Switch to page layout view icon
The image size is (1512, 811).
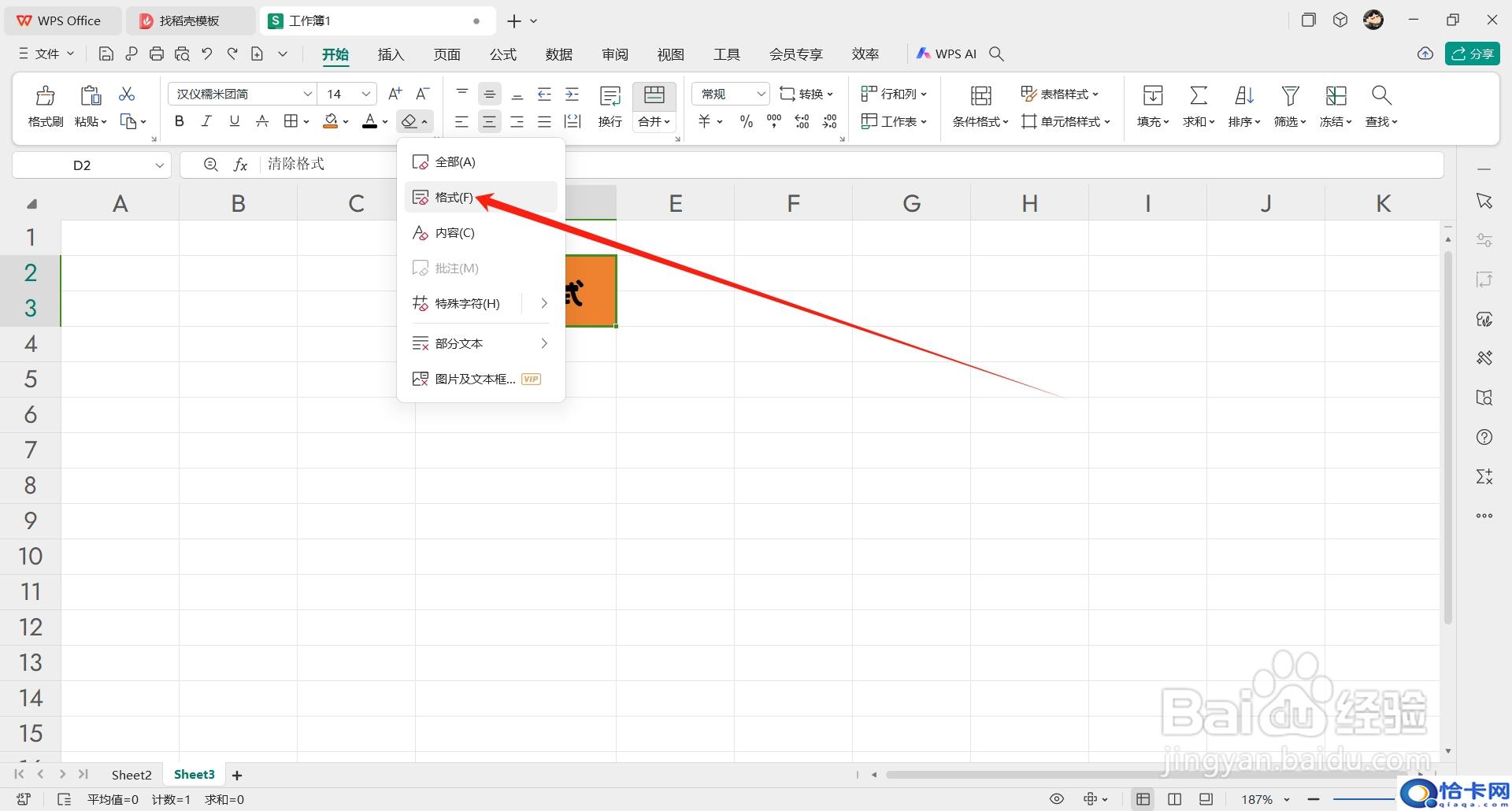(1174, 799)
